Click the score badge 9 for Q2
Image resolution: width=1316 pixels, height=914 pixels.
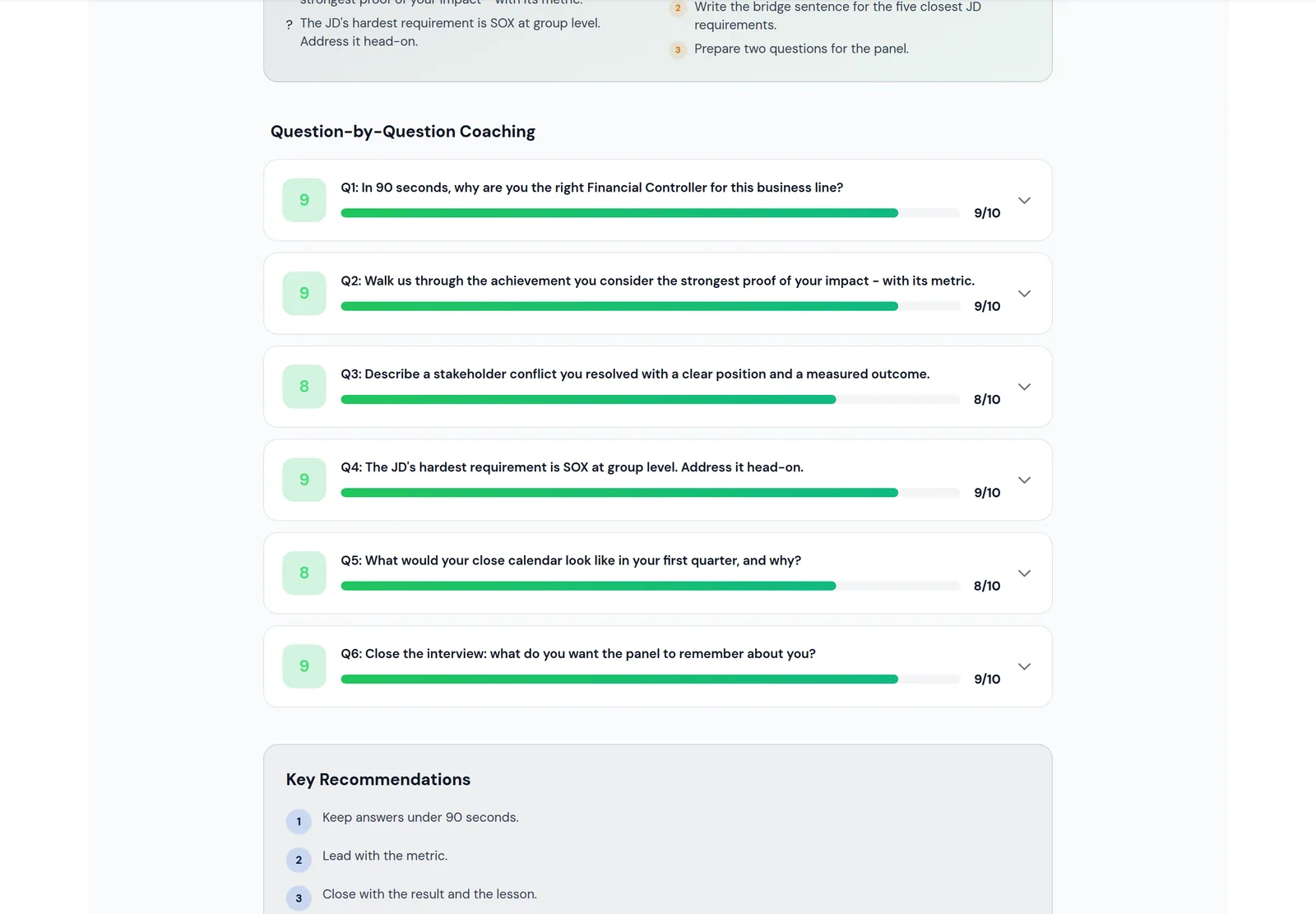[304, 294]
